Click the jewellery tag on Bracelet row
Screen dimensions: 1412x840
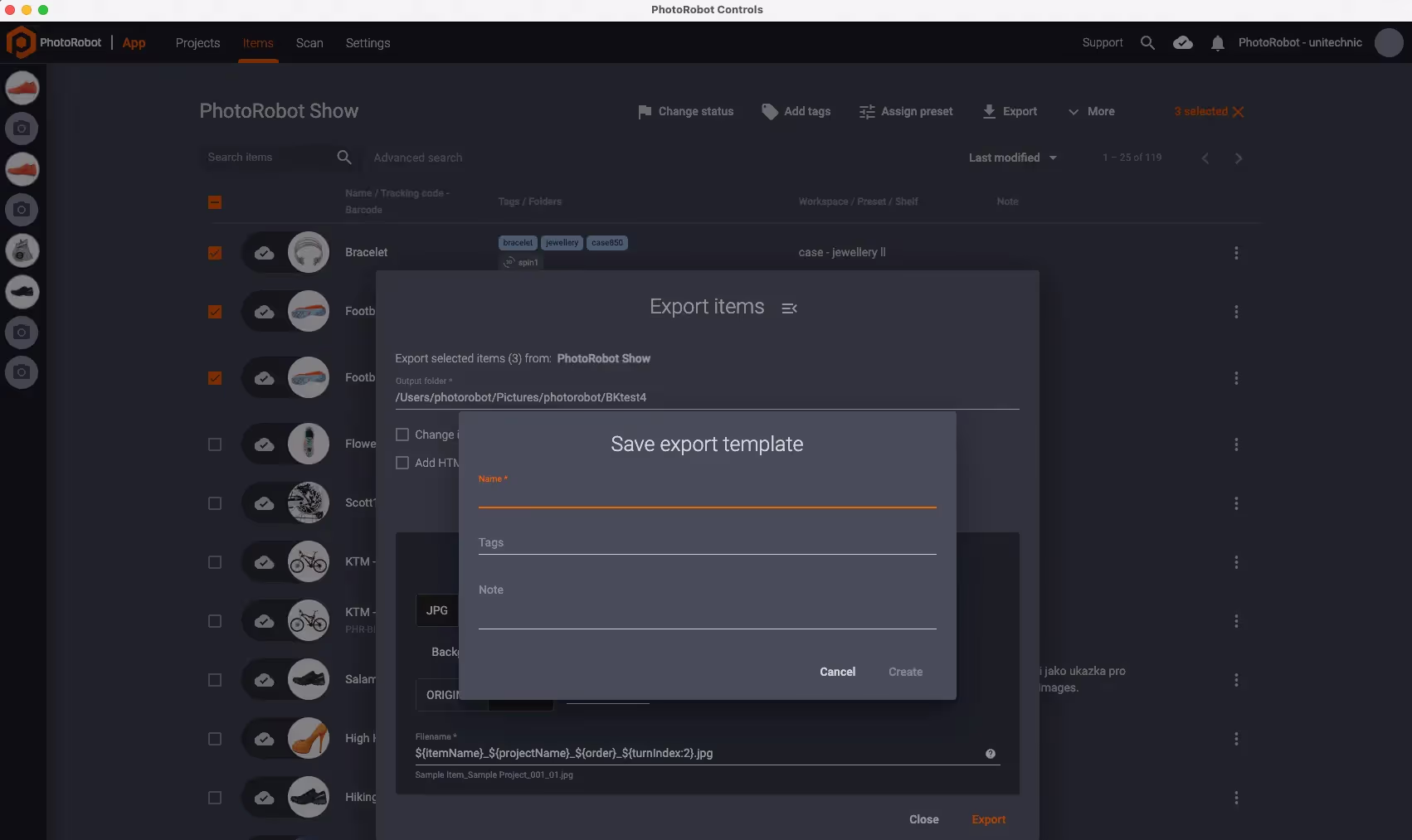tap(562, 243)
